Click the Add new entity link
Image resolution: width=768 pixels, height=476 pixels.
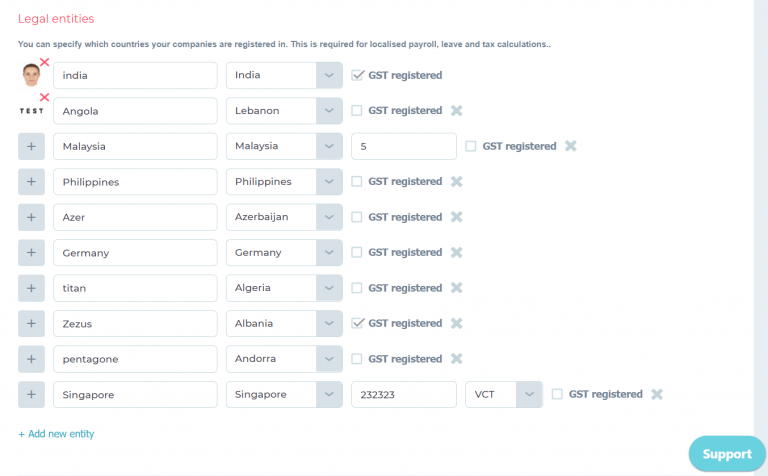[56, 434]
